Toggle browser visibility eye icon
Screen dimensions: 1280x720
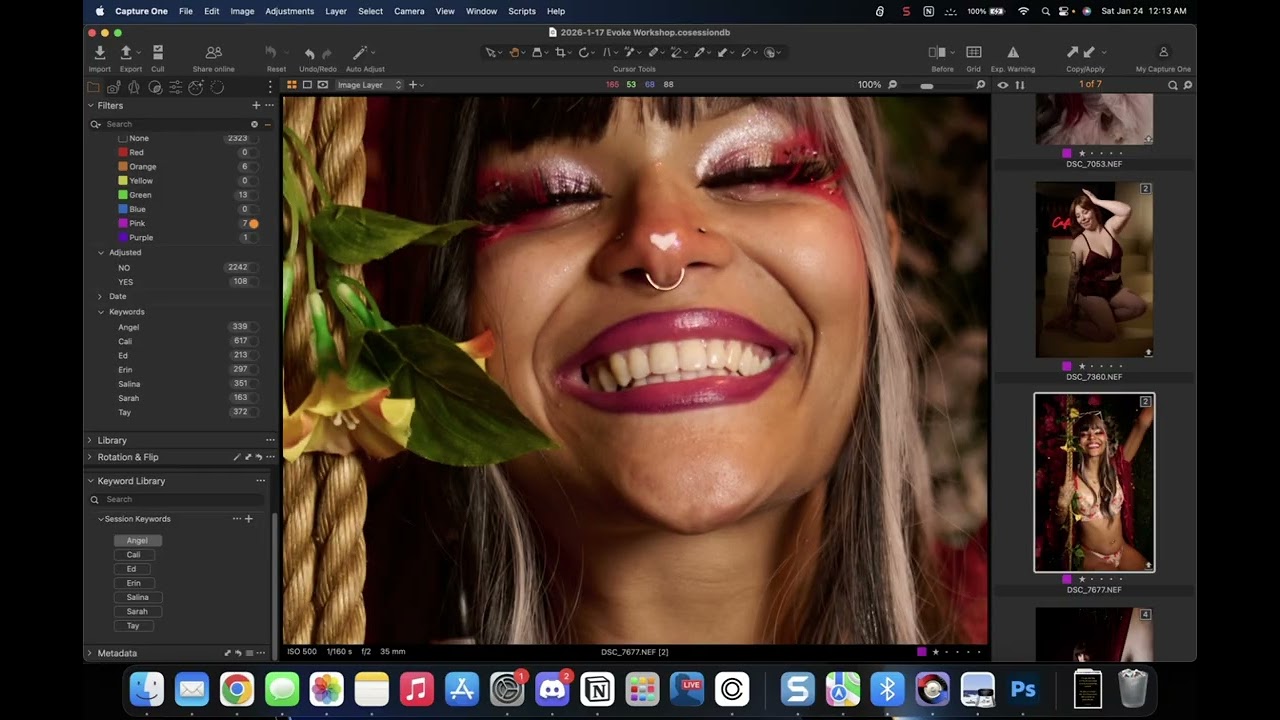[x=1003, y=85]
